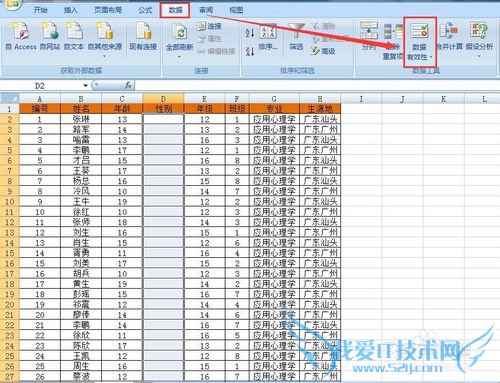Switch to the 开始 tab
Screen dimensions: 500x383
click(x=40, y=10)
